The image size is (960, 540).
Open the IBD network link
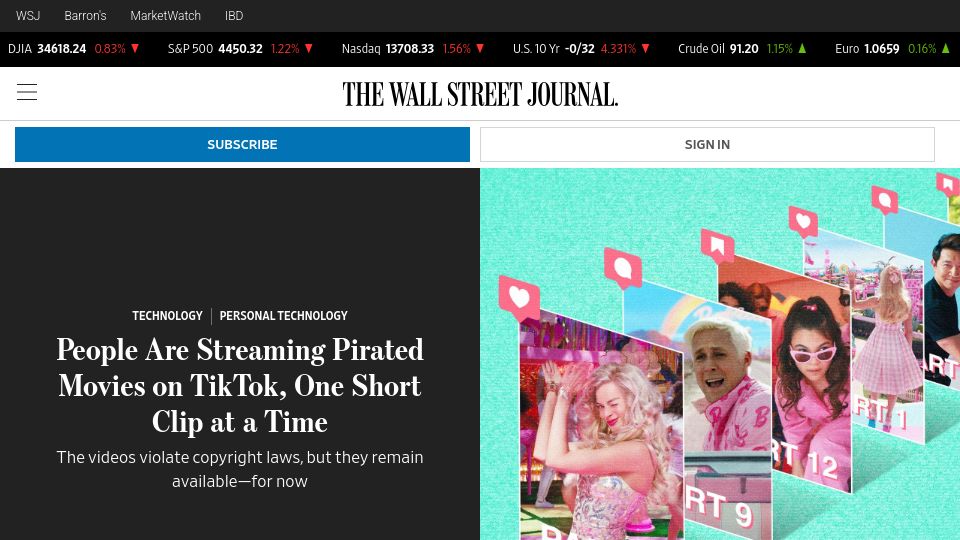[x=234, y=16]
